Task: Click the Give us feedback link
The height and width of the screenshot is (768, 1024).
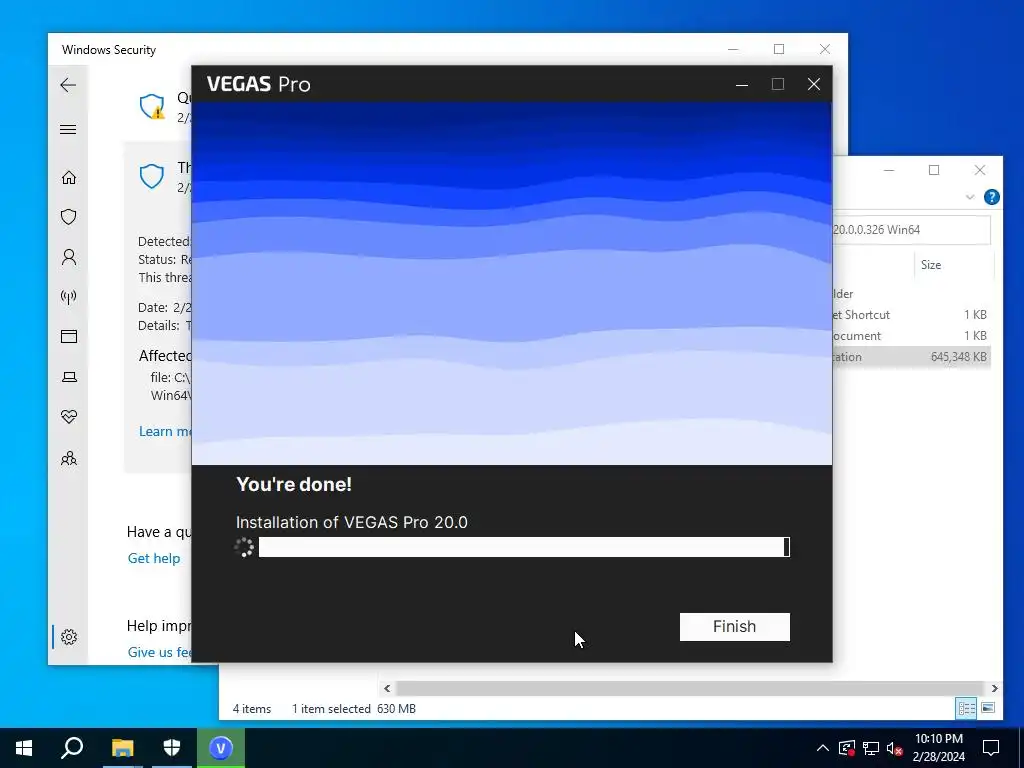Action: tap(159, 652)
